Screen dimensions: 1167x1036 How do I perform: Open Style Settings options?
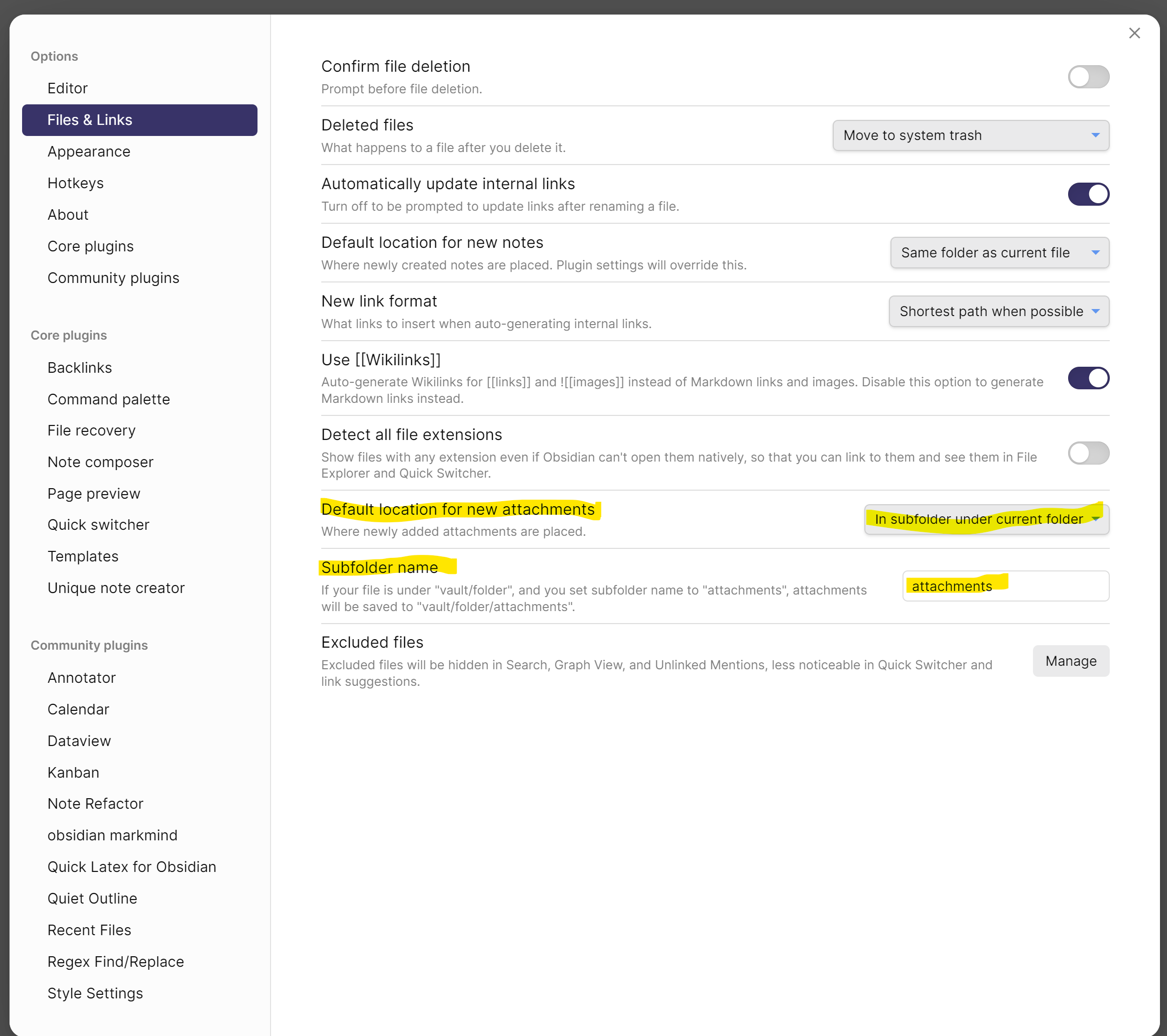(x=95, y=993)
